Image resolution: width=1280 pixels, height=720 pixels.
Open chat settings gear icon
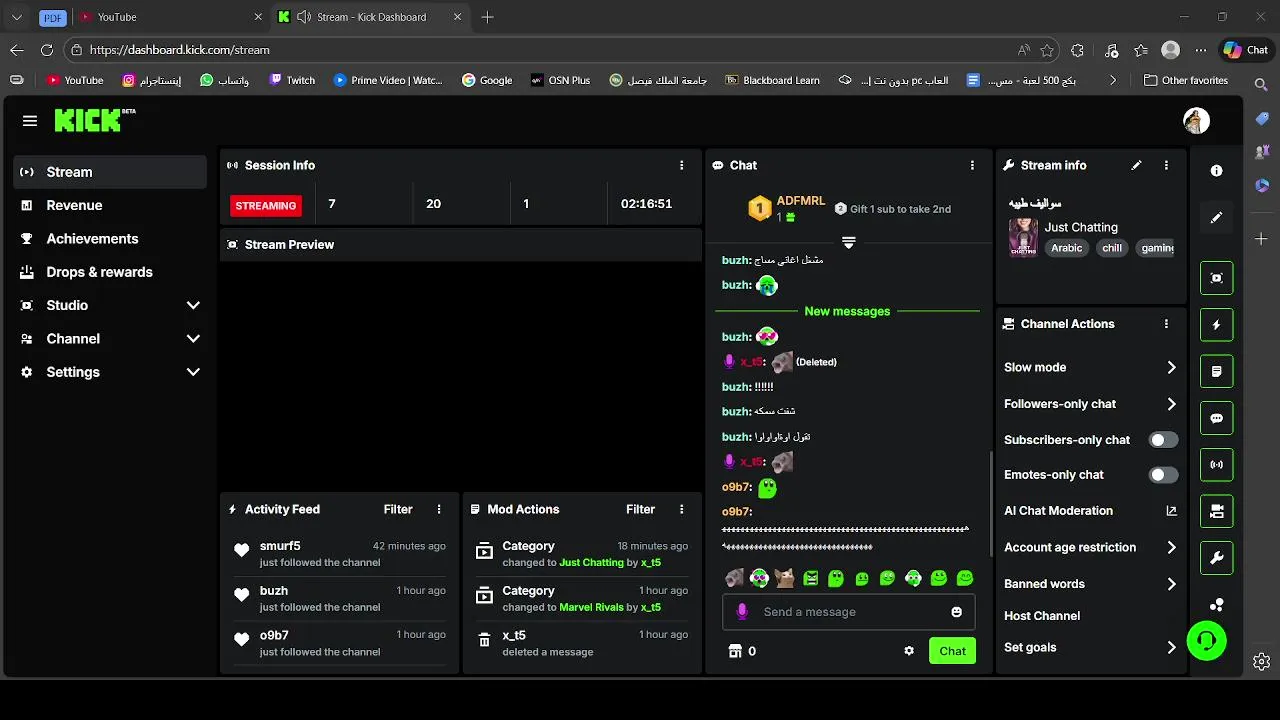click(x=909, y=651)
